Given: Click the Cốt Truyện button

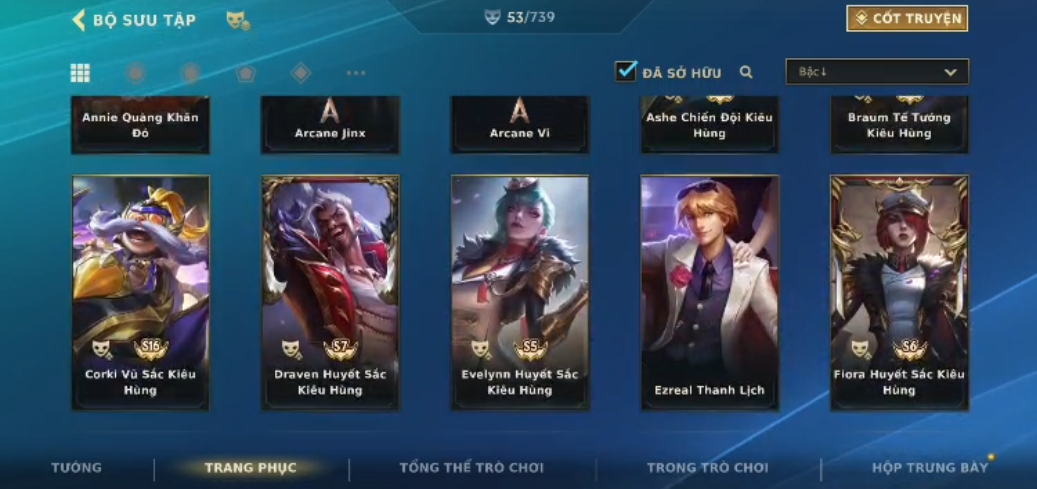Looking at the screenshot, I should coord(907,19).
